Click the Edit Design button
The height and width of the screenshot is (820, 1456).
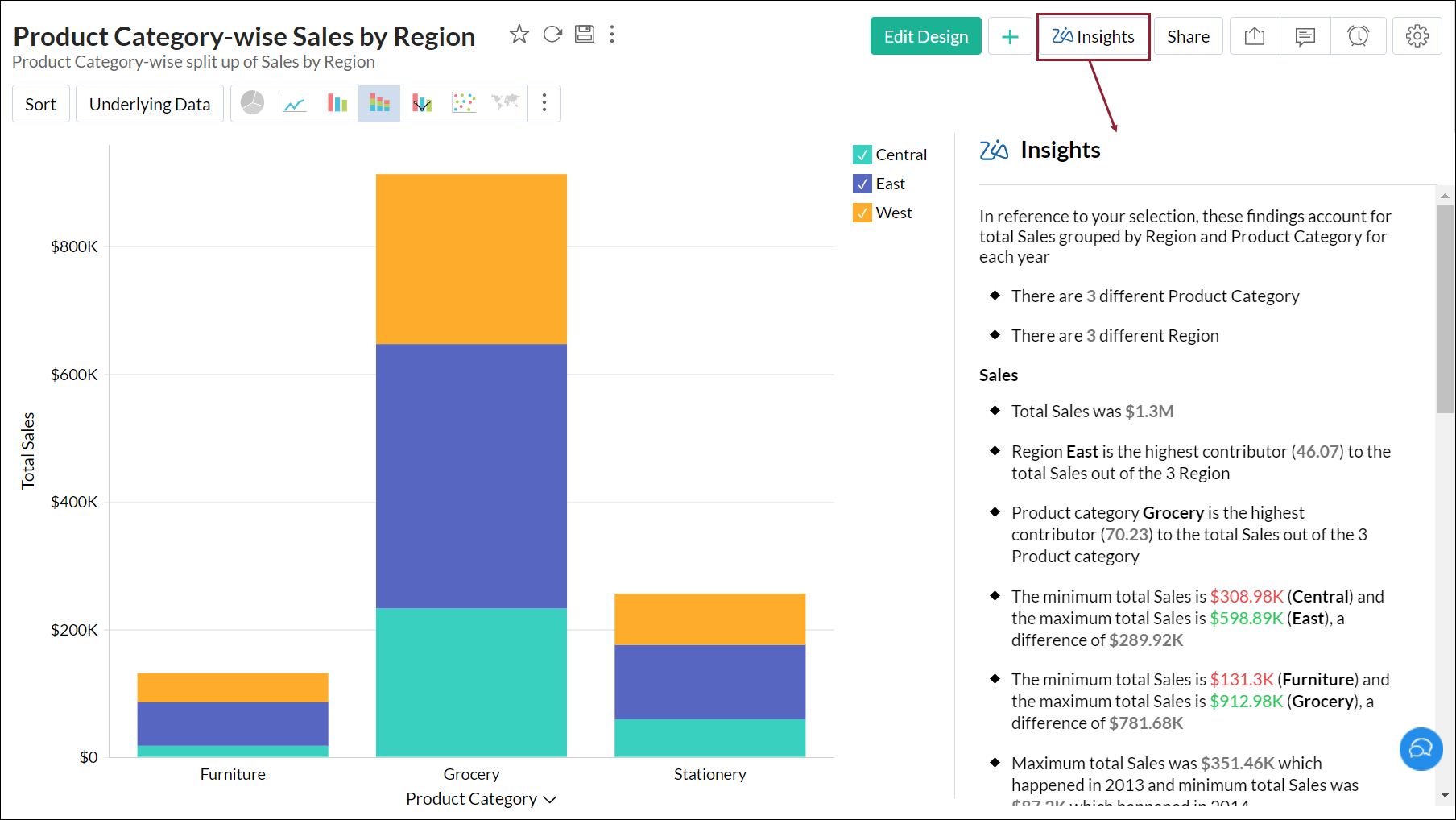925,36
